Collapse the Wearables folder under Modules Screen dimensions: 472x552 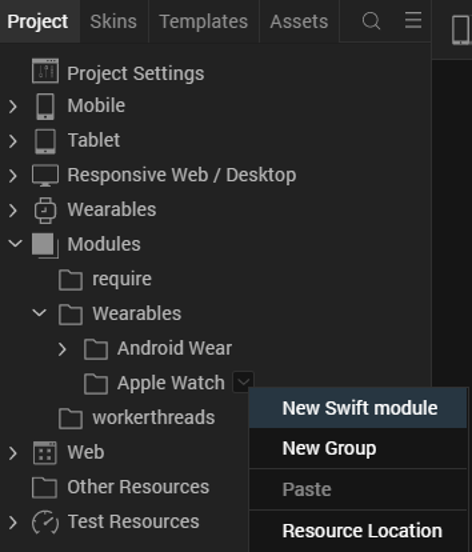pos(39,312)
